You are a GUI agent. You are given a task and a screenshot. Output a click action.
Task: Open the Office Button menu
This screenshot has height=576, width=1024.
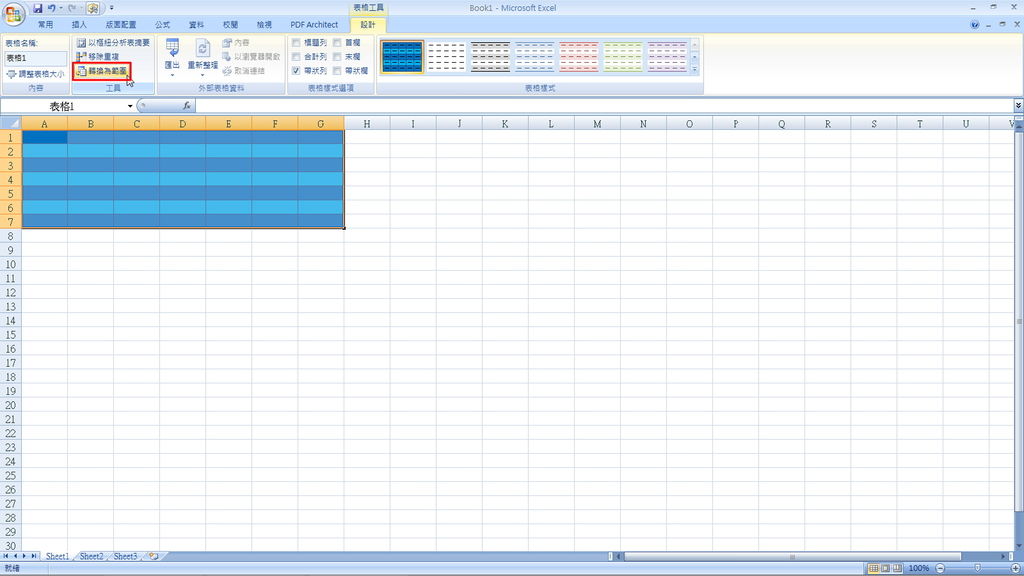click(x=14, y=14)
